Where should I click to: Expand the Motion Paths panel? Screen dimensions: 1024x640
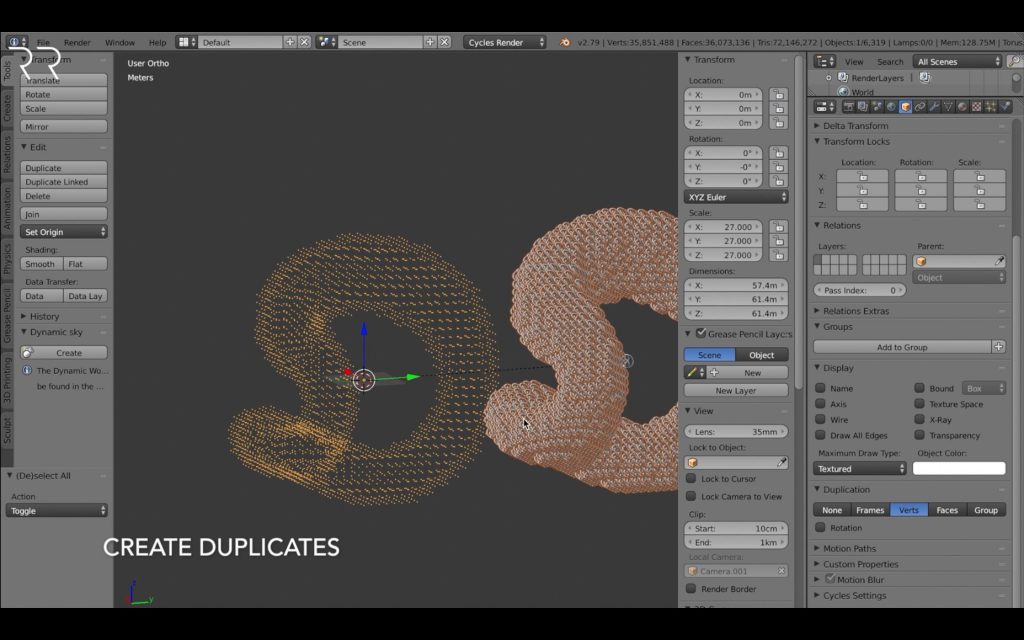(849, 548)
